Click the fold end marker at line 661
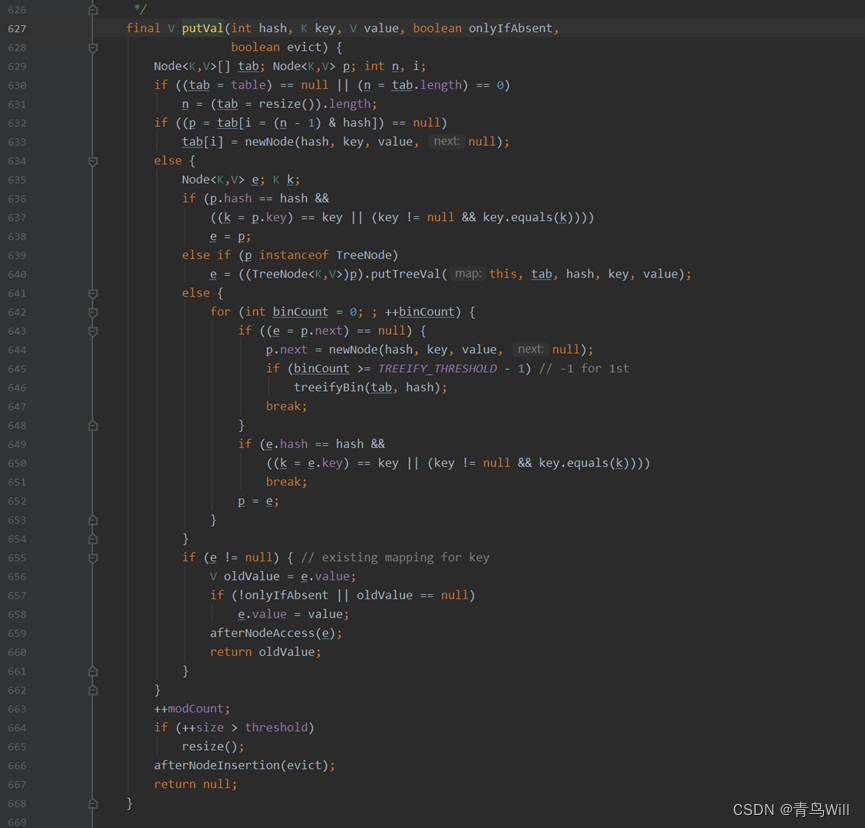Viewport: 865px width, 828px height. [x=93, y=671]
